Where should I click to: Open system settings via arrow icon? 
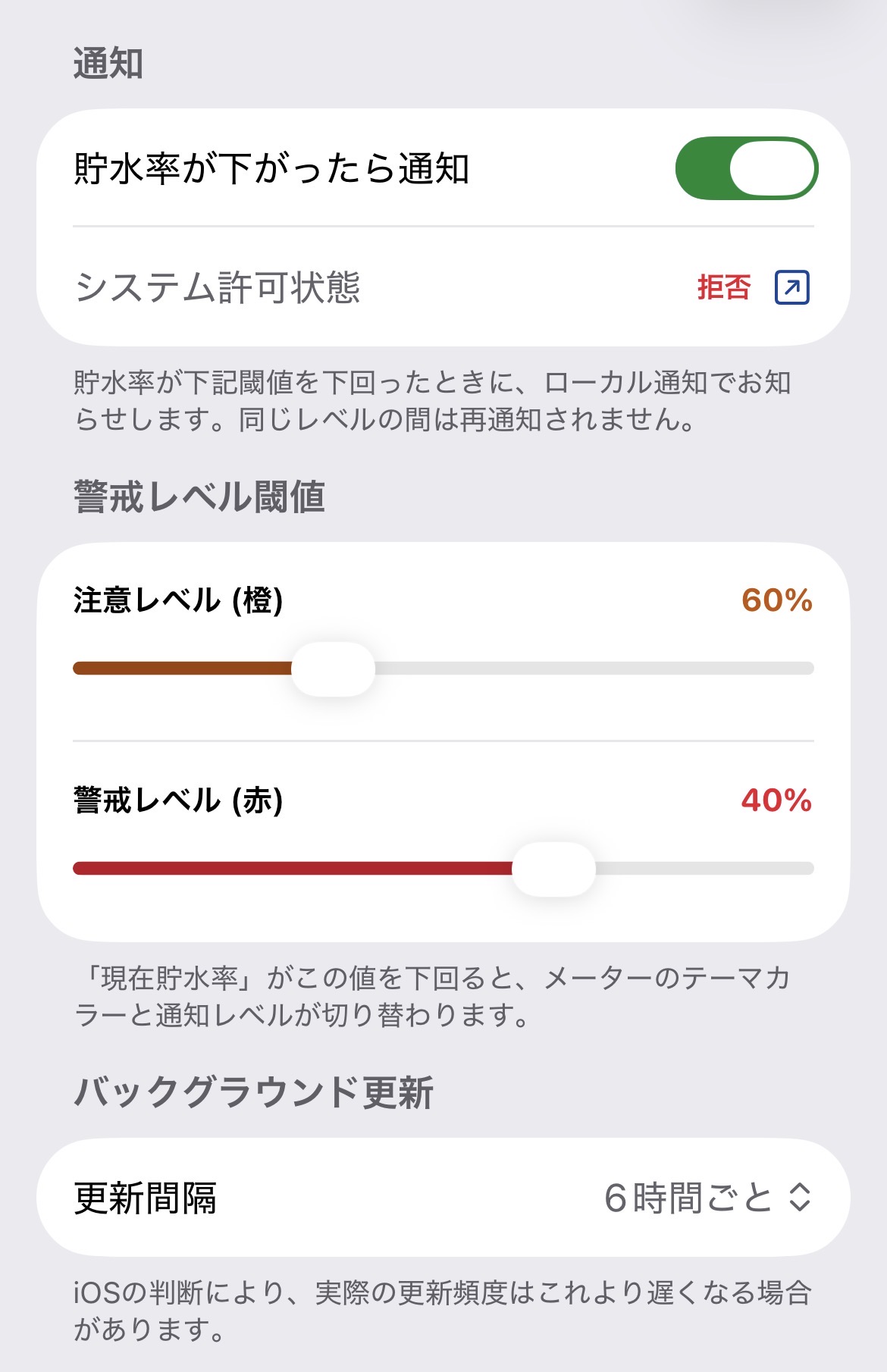click(x=792, y=287)
